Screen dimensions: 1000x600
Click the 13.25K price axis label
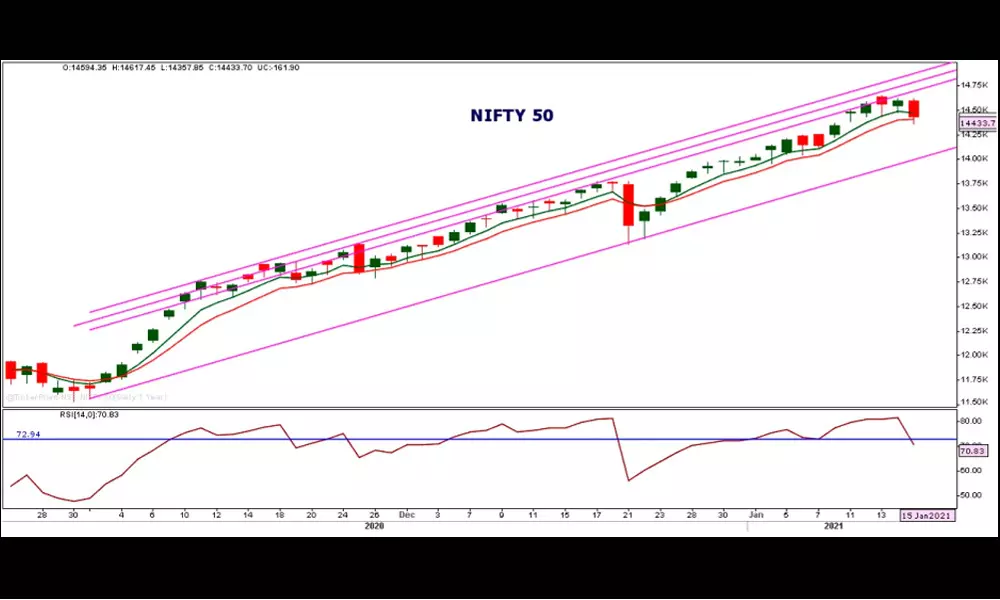point(976,233)
